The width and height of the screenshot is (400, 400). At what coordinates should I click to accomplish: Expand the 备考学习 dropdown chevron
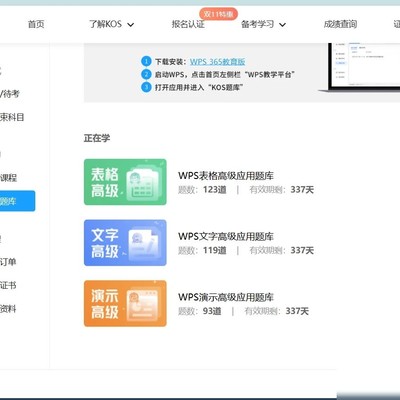tap(282, 25)
